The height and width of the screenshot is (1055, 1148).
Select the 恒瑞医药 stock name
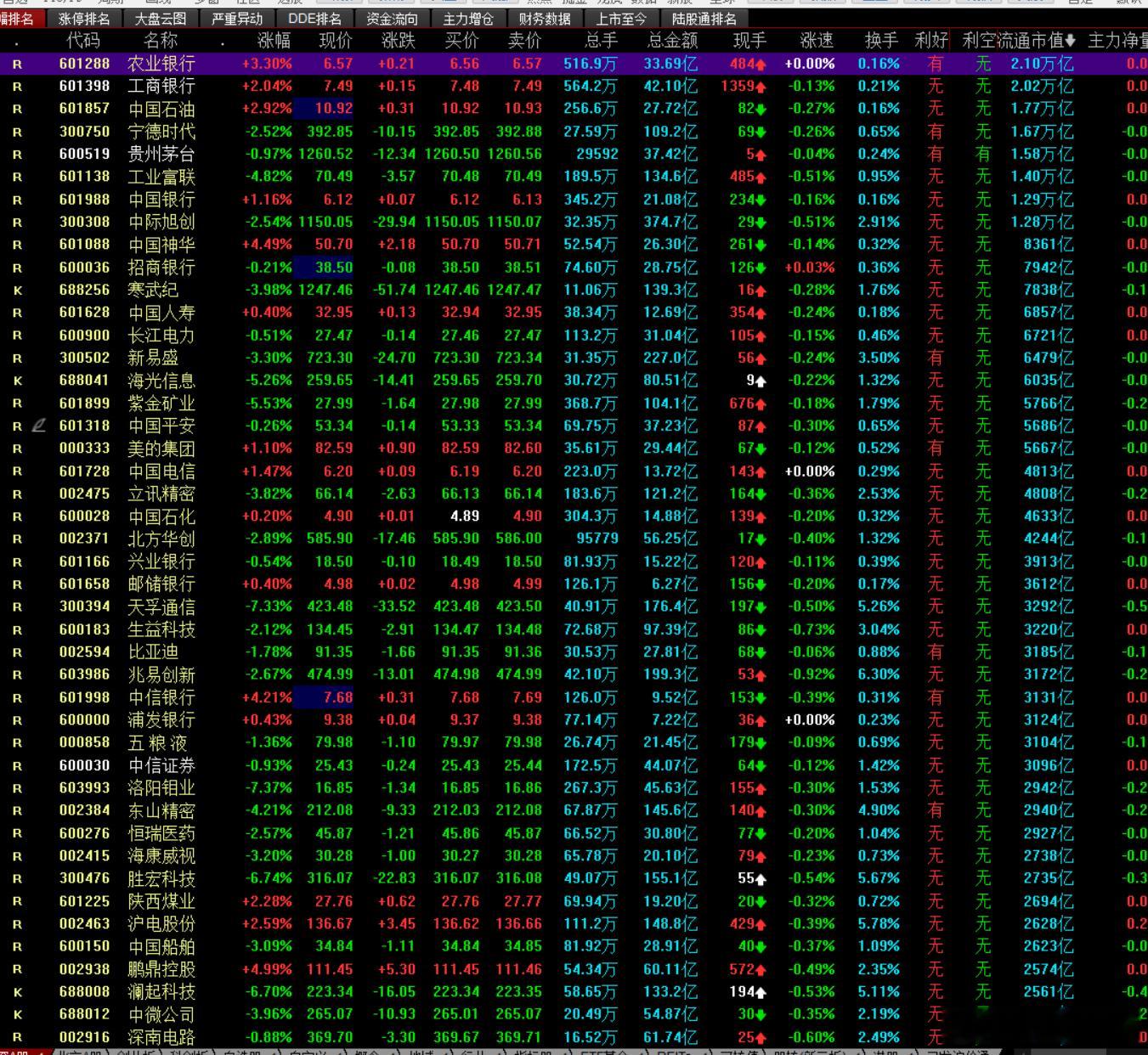161,833
